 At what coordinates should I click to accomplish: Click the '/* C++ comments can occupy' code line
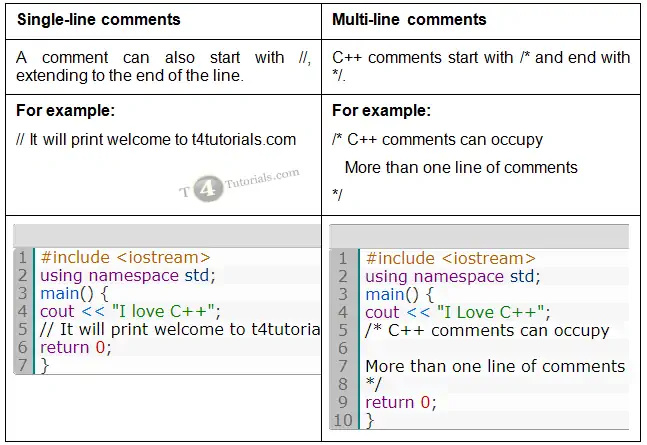point(487,331)
